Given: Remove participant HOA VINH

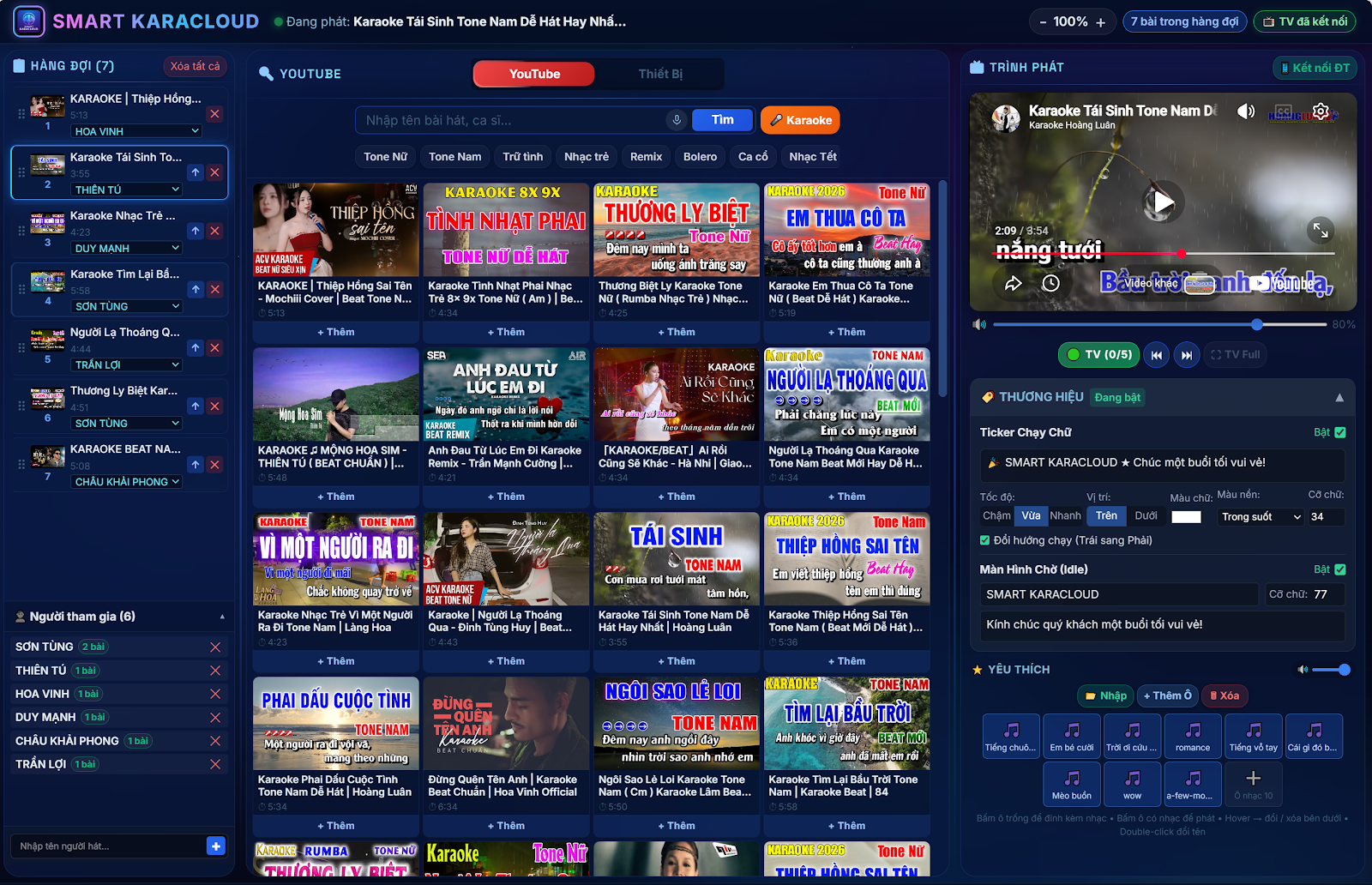Looking at the screenshot, I should (215, 694).
